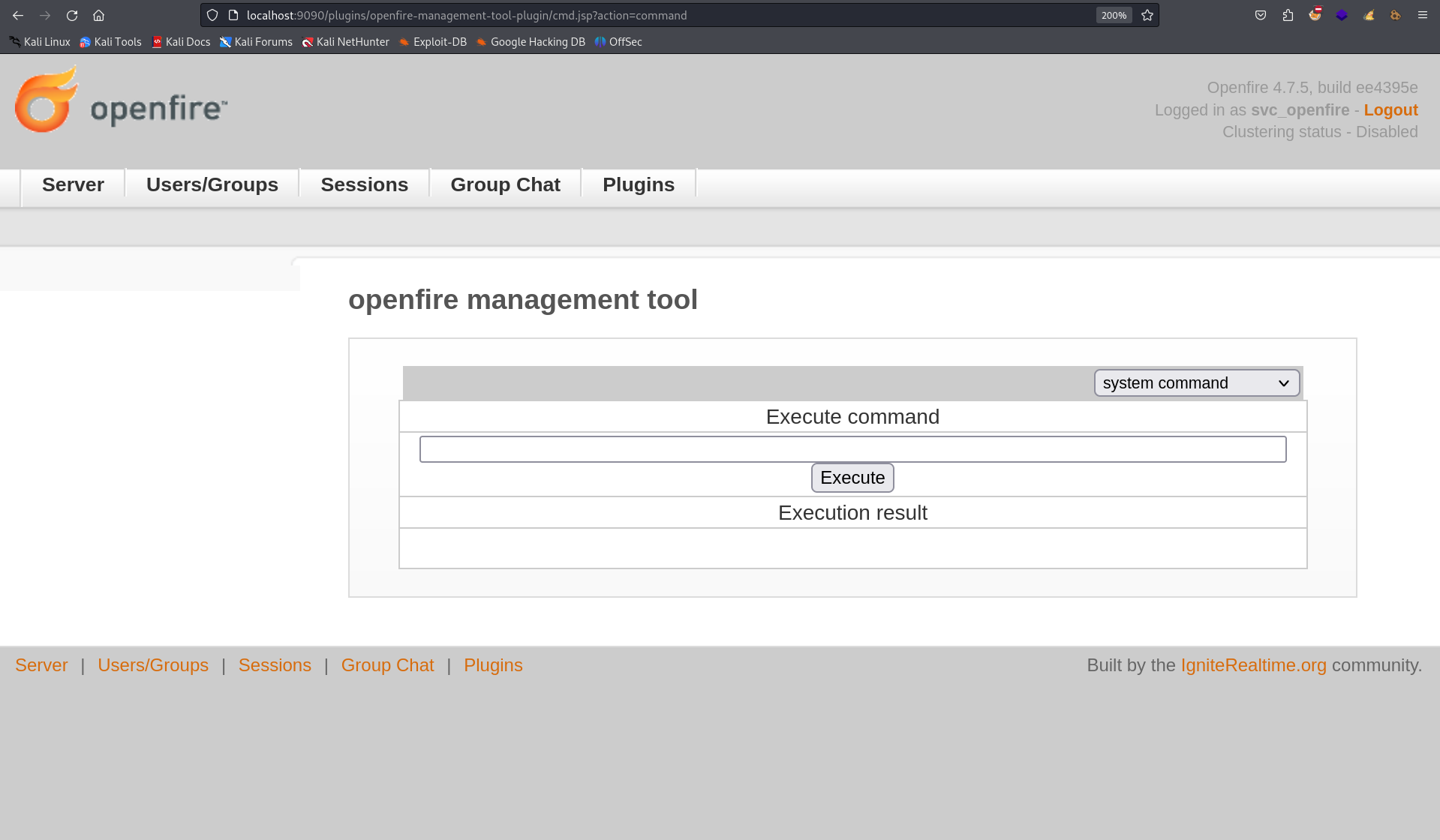This screenshot has width=1440, height=840.
Task: Open the Firefox hamburger menu
Action: click(1422, 15)
